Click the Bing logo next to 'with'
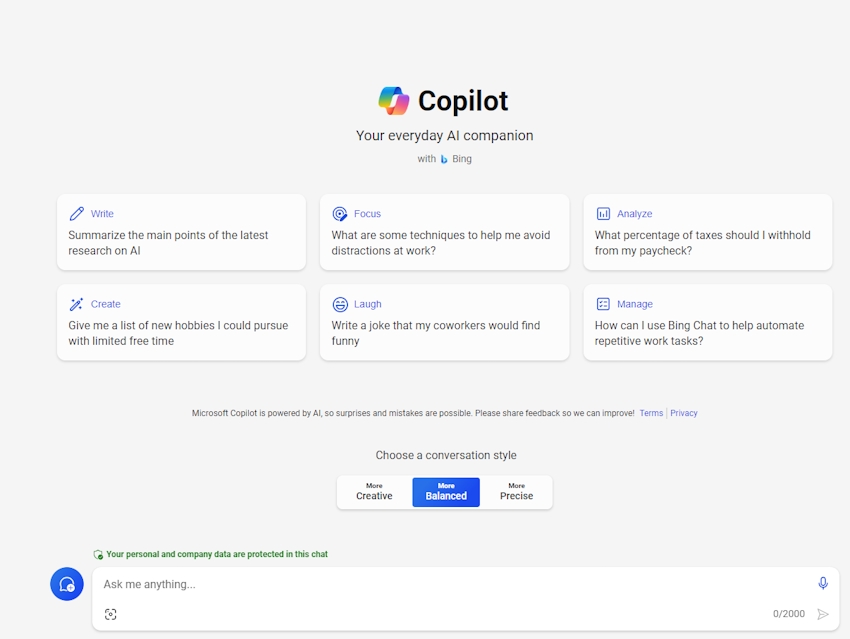This screenshot has height=639, width=850. [x=443, y=158]
